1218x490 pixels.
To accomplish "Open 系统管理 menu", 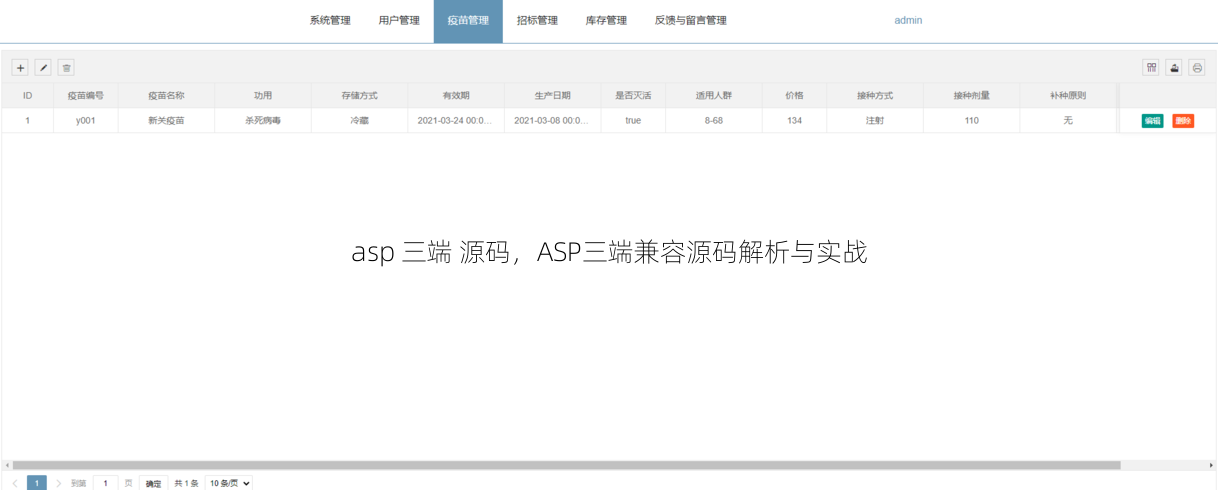I will coord(330,20).
